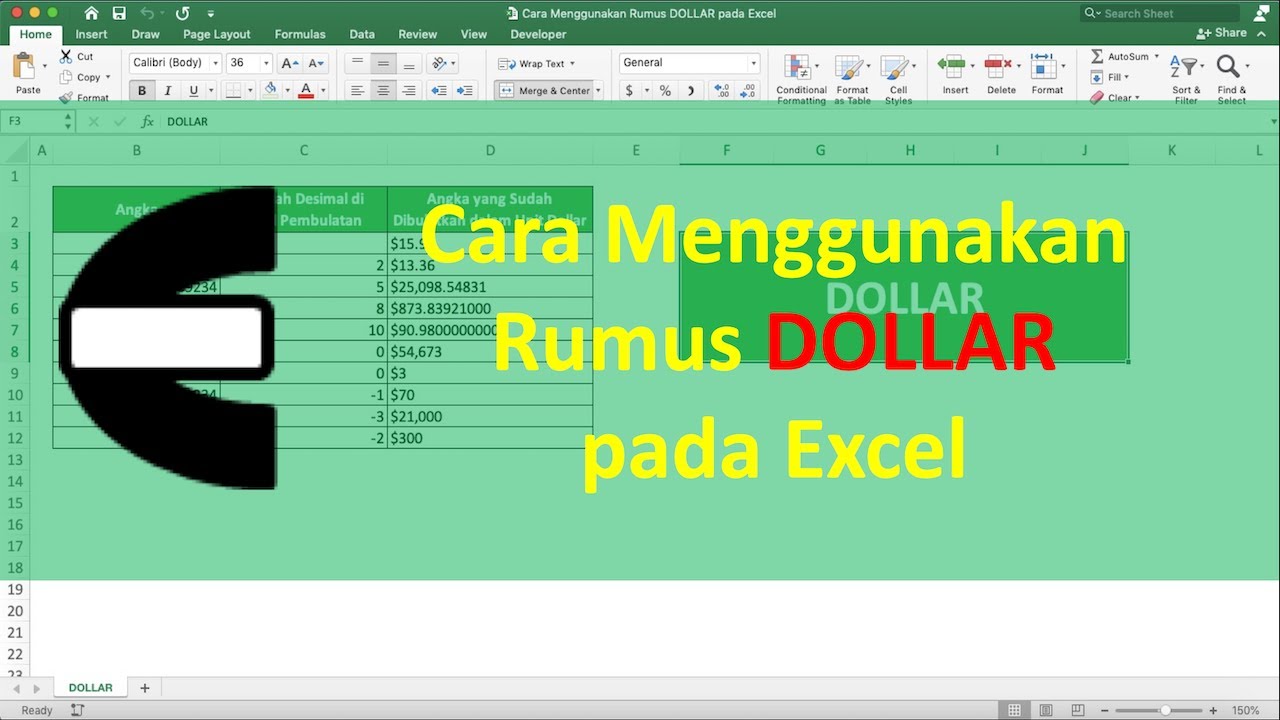Image resolution: width=1280 pixels, height=720 pixels.
Task: Toggle underline formatting
Action: (193, 91)
